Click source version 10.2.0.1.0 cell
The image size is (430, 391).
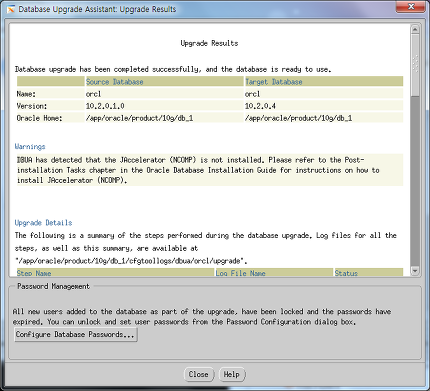coord(164,106)
